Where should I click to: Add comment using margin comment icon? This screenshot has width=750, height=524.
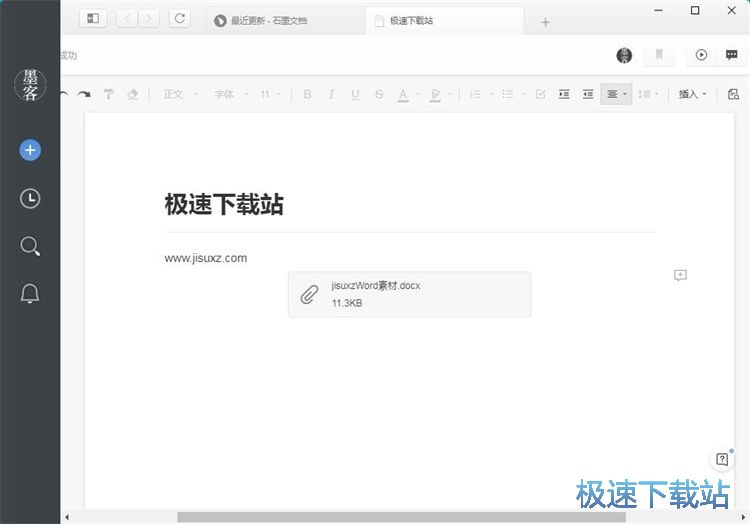tap(680, 275)
